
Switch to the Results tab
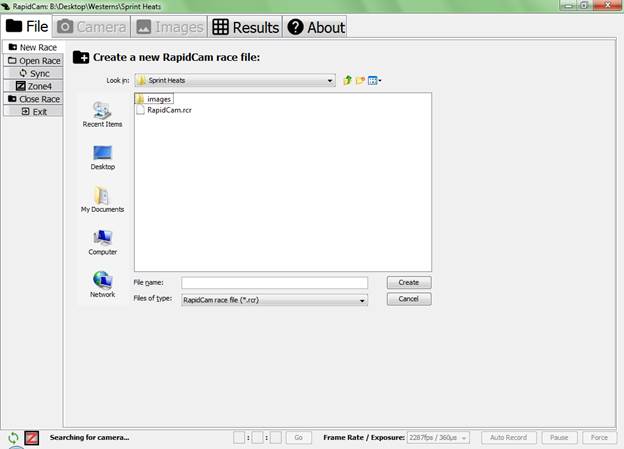[245, 27]
